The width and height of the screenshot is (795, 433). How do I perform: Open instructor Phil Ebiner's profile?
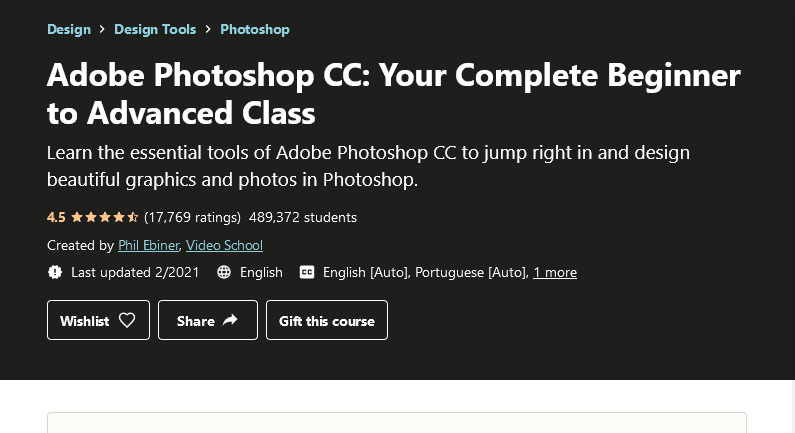coord(149,245)
